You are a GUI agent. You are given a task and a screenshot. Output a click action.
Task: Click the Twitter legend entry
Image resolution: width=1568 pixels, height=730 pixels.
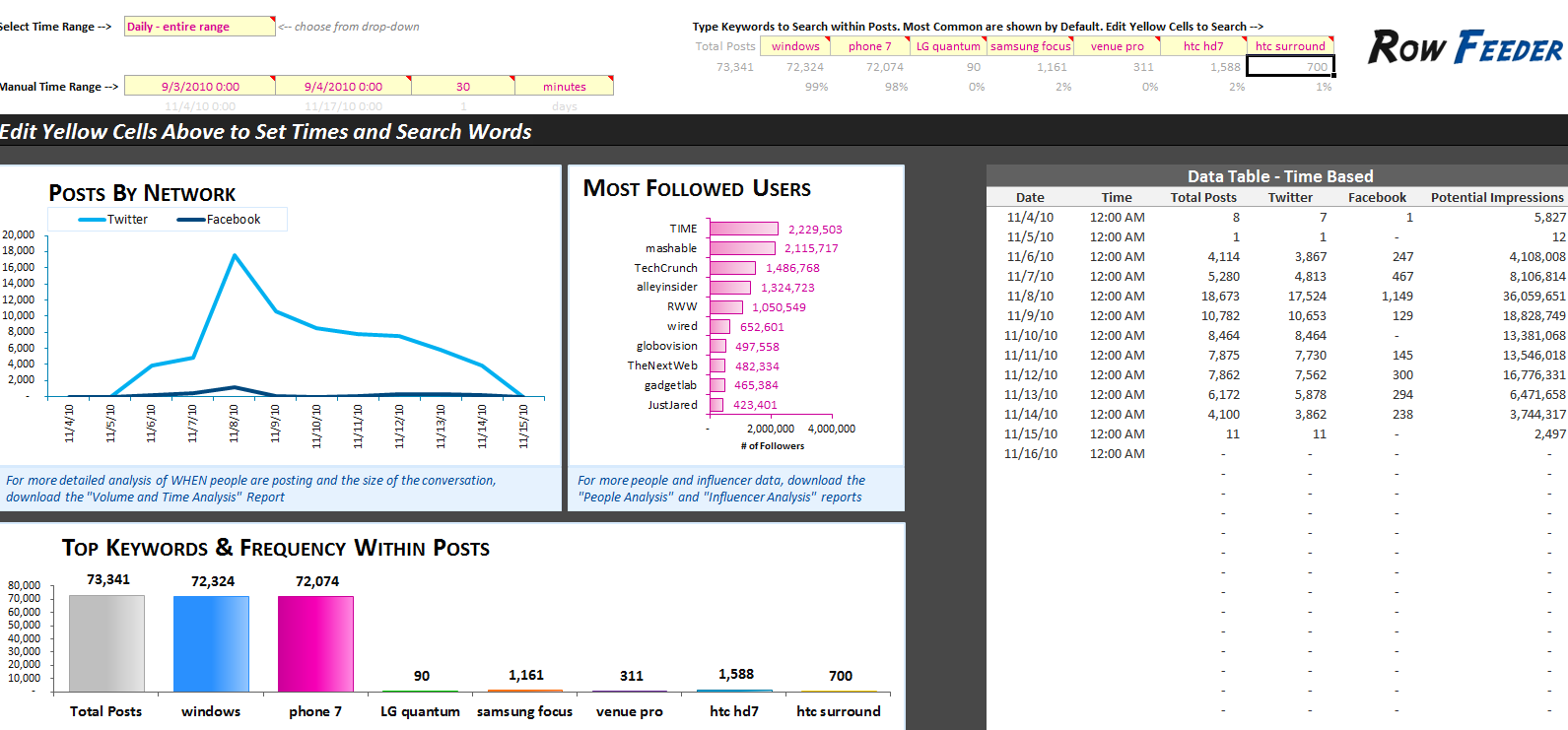click(113, 220)
